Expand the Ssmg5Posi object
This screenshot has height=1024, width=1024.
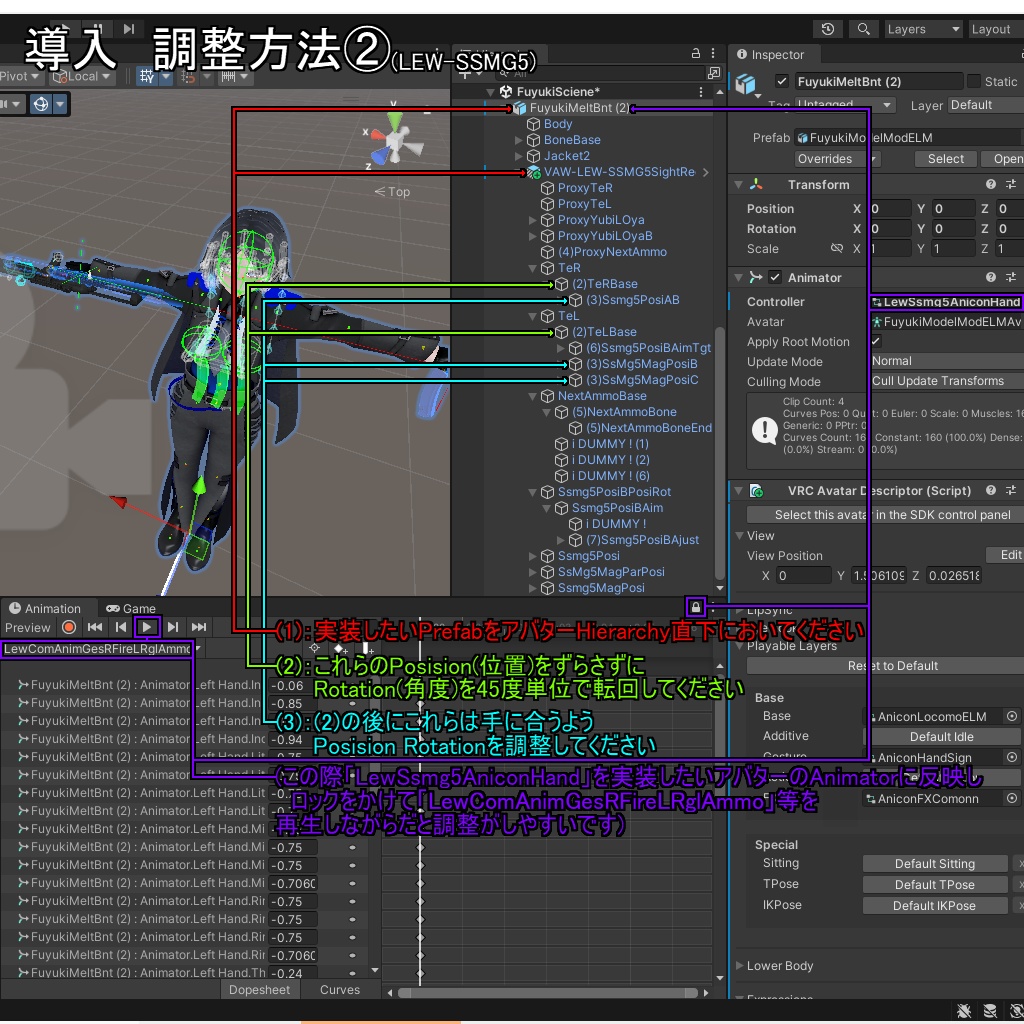532,556
